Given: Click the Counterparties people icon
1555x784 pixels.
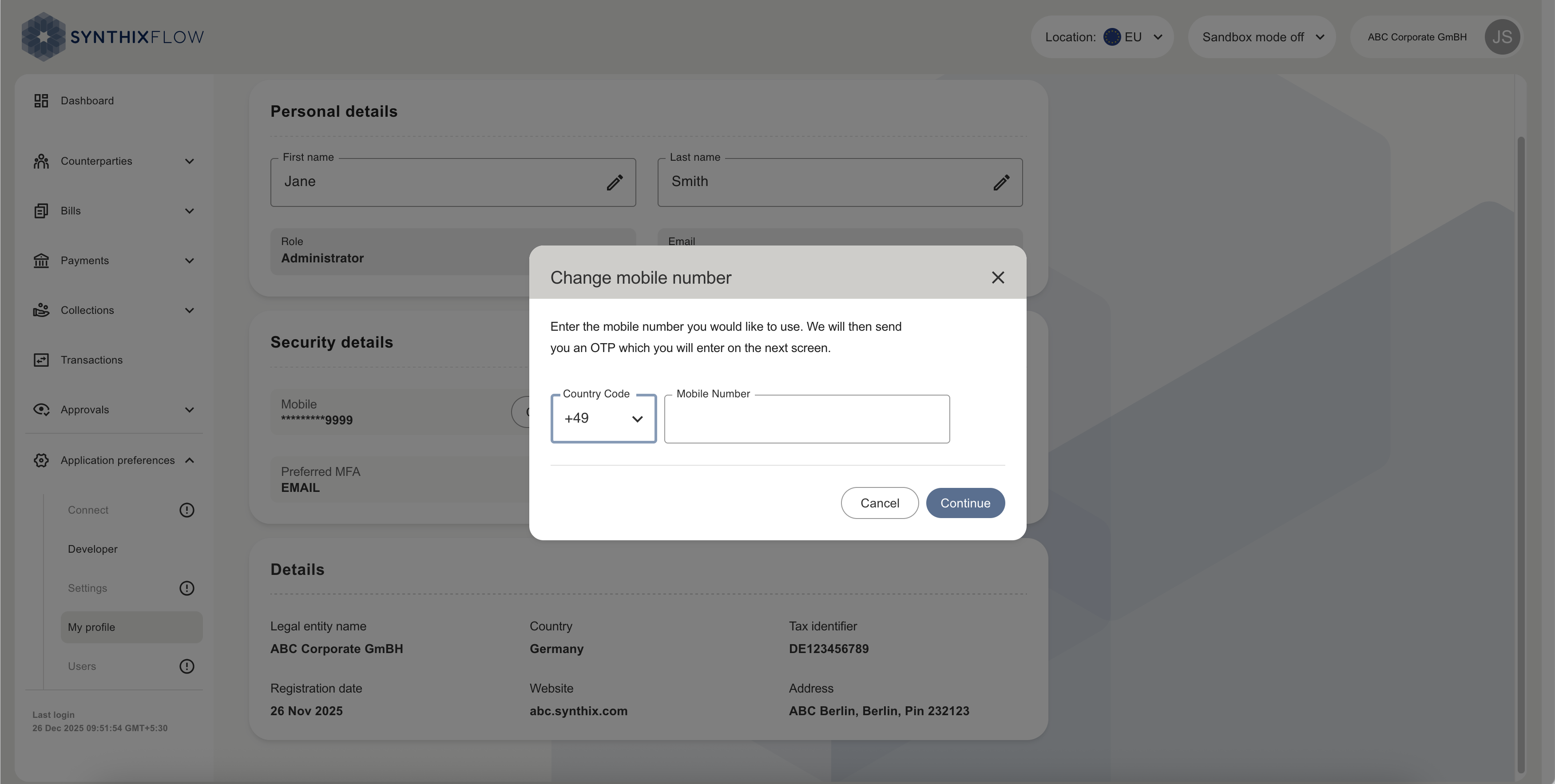Looking at the screenshot, I should click(41, 161).
